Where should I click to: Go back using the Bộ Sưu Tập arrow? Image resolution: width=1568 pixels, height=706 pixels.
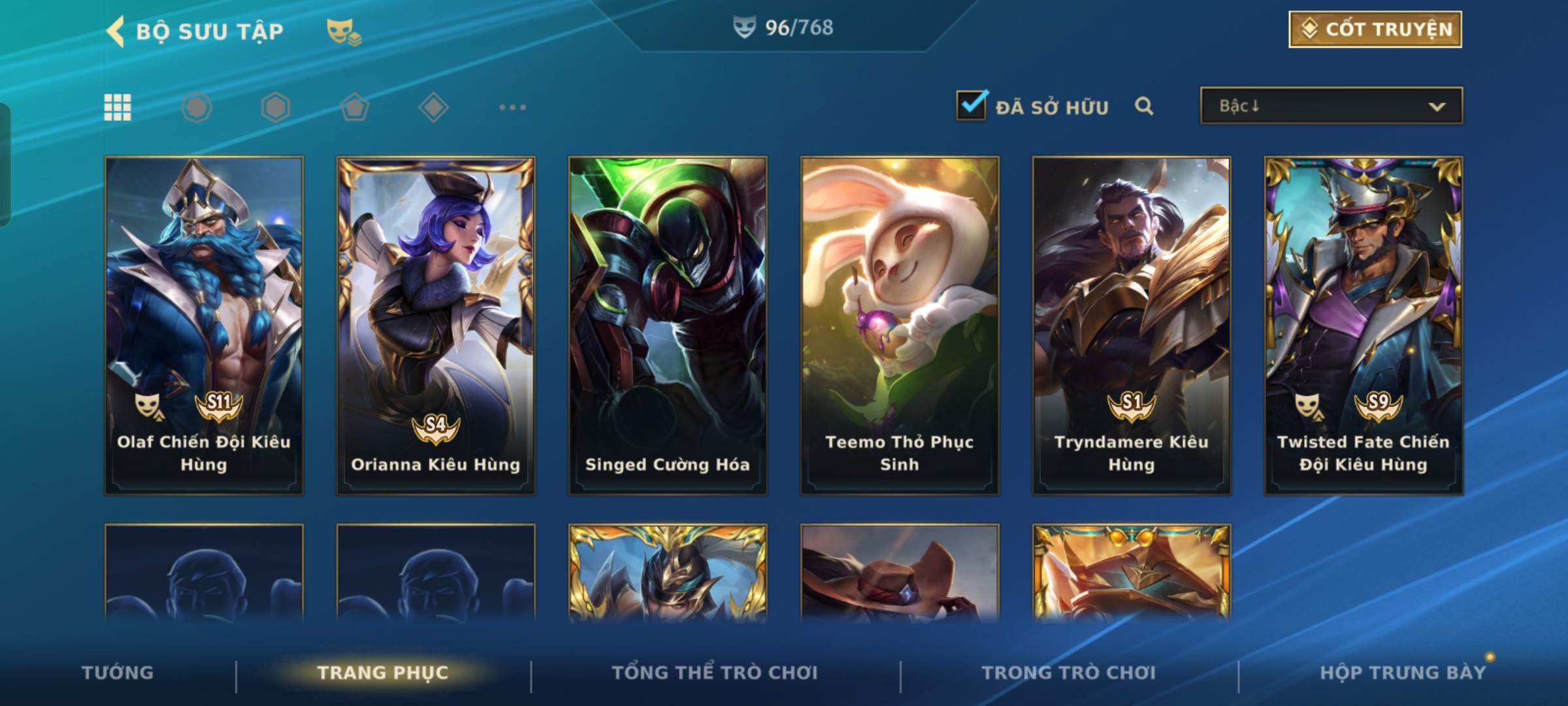coord(116,31)
